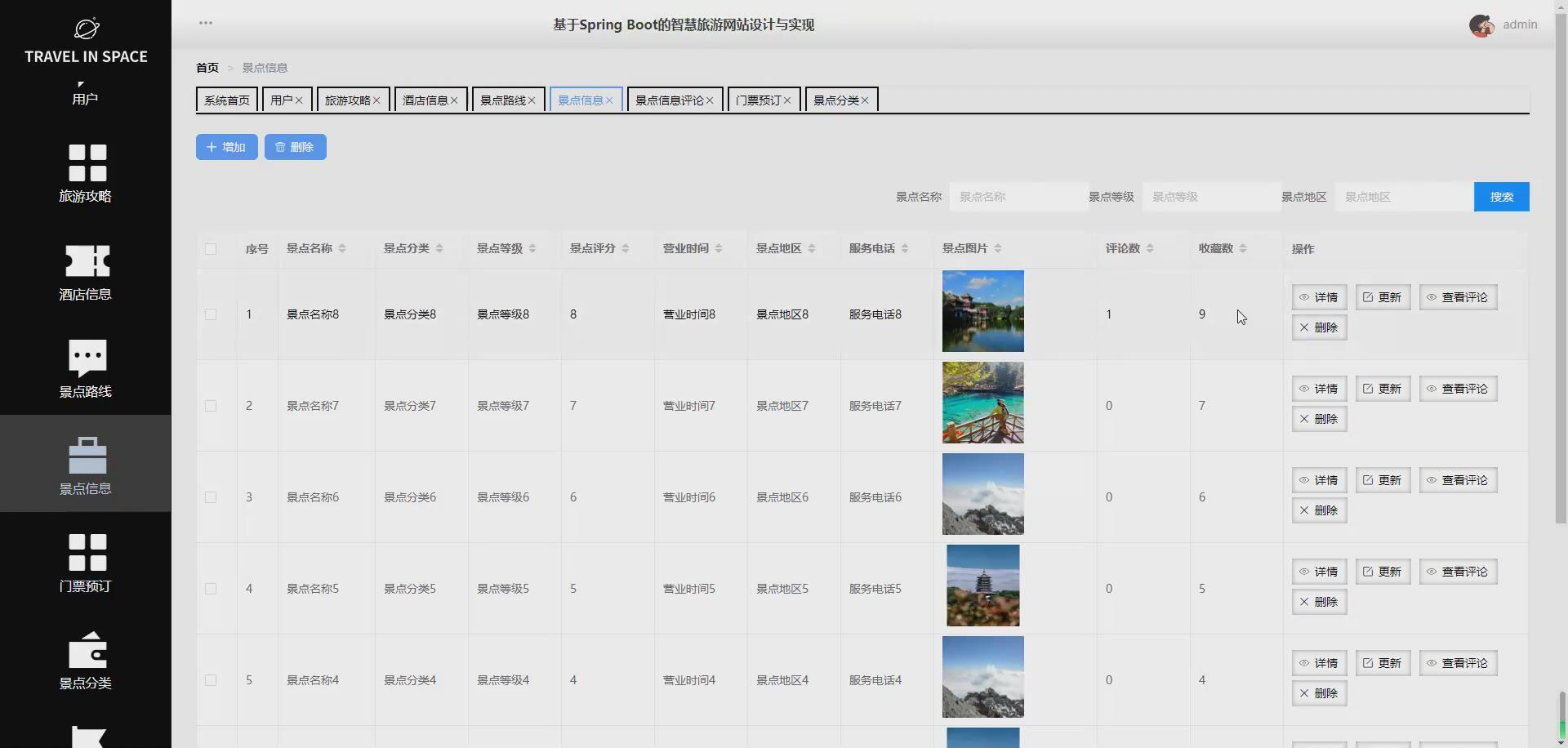Click the admin avatar picture
The width and height of the screenshot is (1568, 748).
1481,25
